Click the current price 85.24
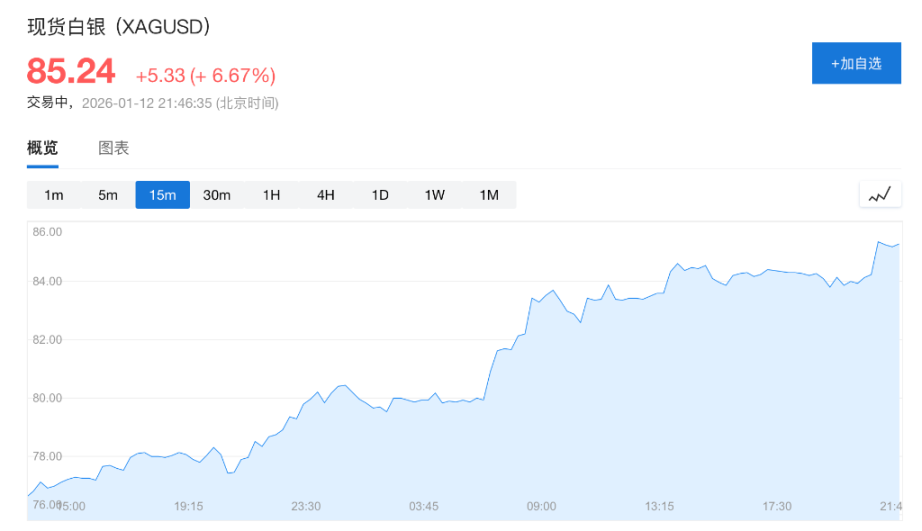This screenshot has height=531, width=922. coord(71,71)
